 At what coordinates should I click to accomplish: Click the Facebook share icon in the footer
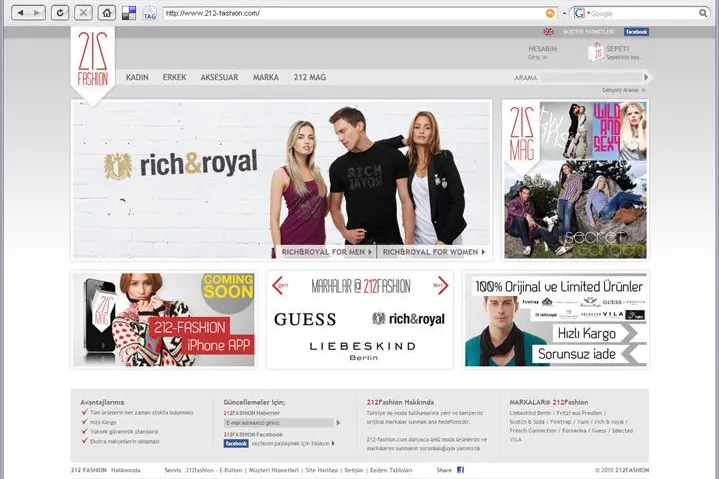coord(460,470)
